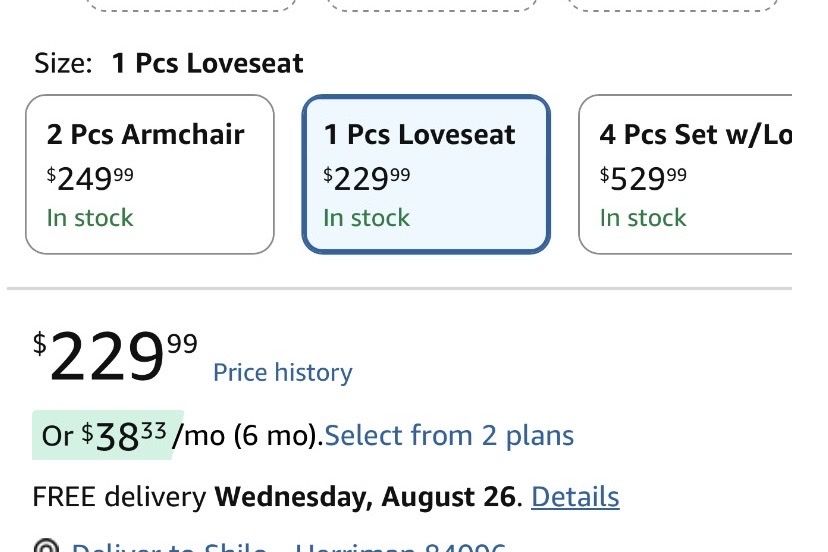The width and height of the screenshot is (828, 552).
Task: Click the top-left dashed outline box
Action: click(191, 5)
